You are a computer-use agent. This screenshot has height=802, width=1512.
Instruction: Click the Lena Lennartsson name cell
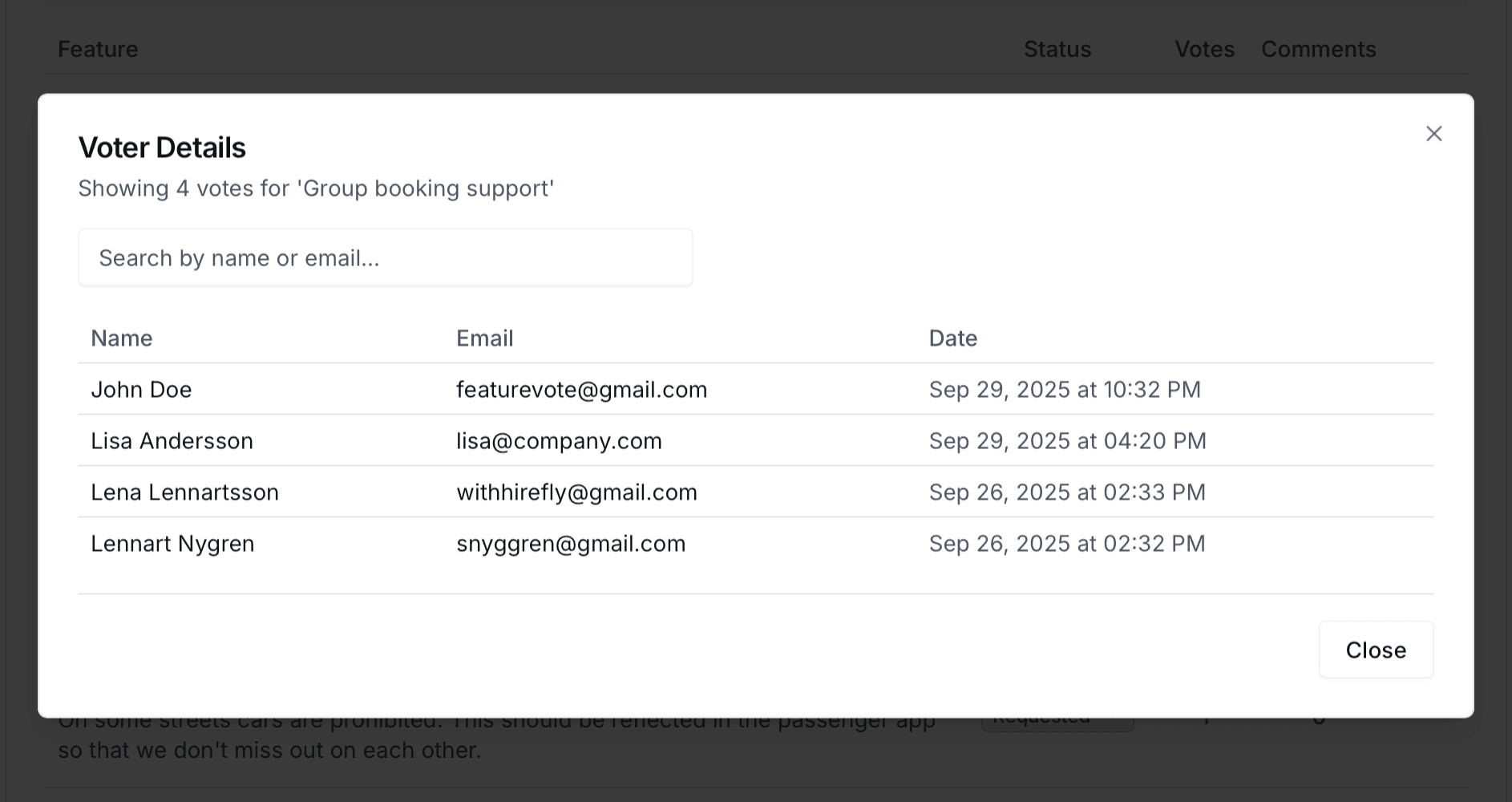pyautogui.click(x=184, y=492)
